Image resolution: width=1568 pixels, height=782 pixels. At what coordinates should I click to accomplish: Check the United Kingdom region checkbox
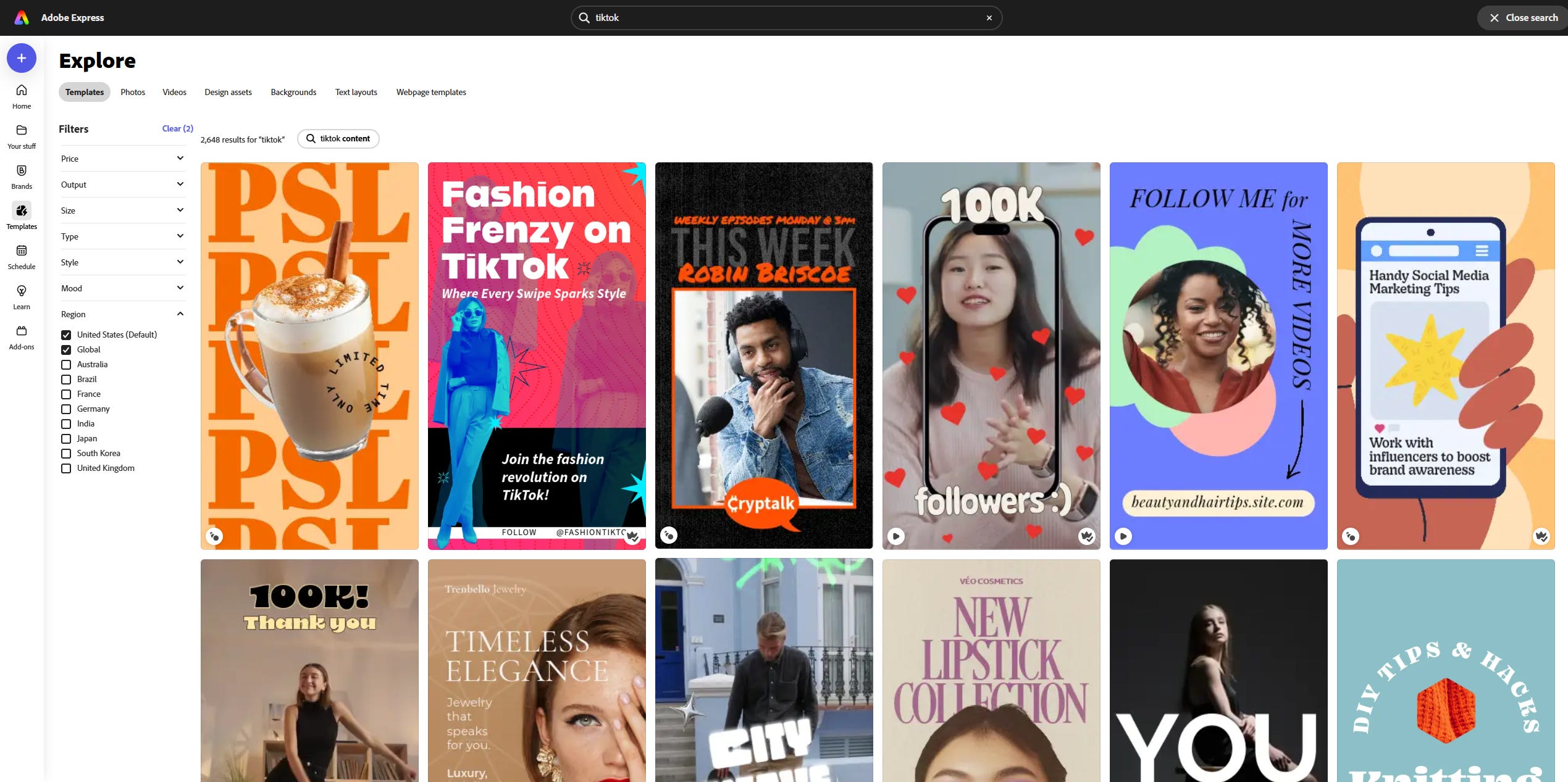click(66, 468)
